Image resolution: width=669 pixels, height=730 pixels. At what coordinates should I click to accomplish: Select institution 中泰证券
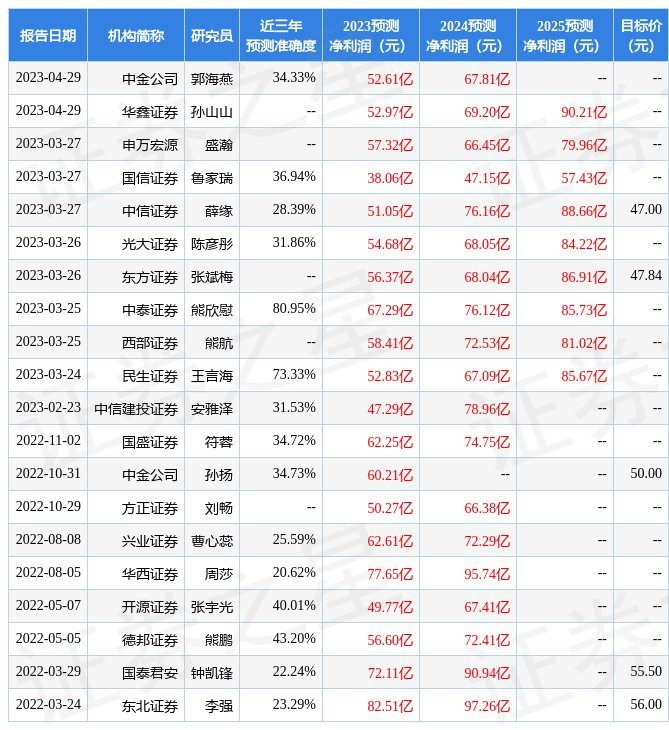[150, 310]
